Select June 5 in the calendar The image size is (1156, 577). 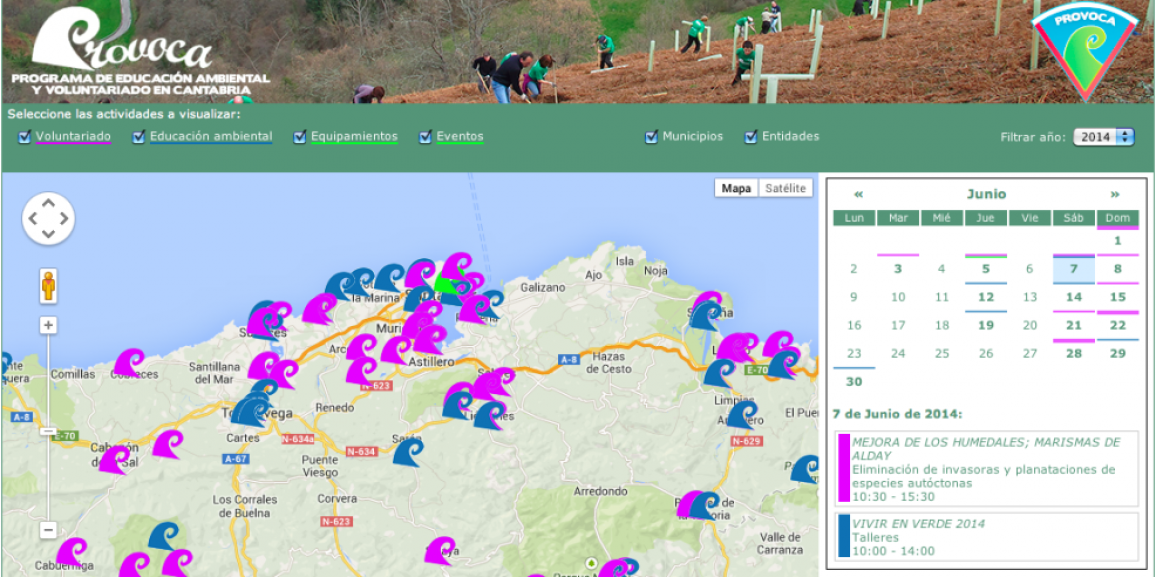(986, 269)
